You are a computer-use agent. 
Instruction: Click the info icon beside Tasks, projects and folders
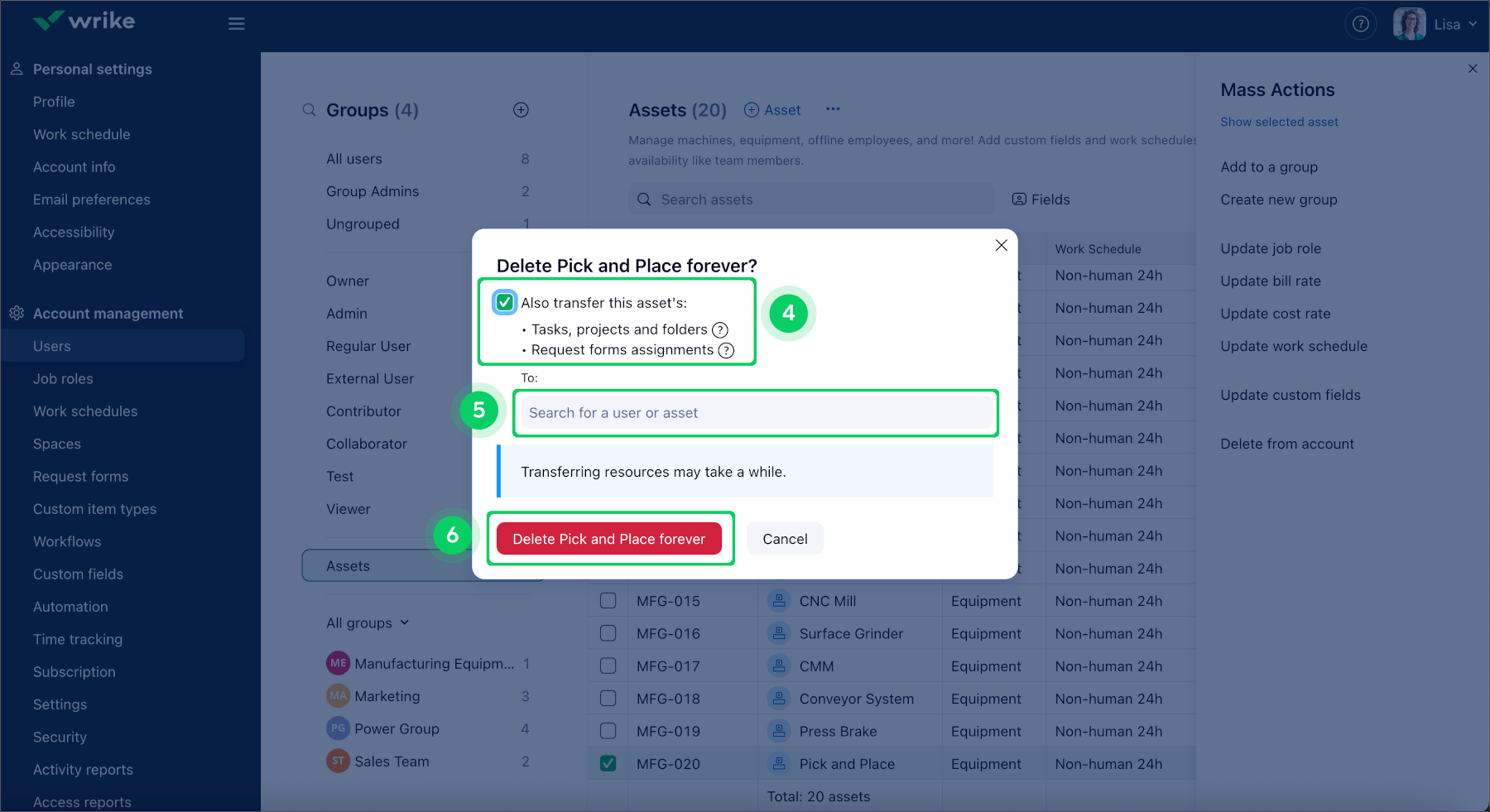720,329
